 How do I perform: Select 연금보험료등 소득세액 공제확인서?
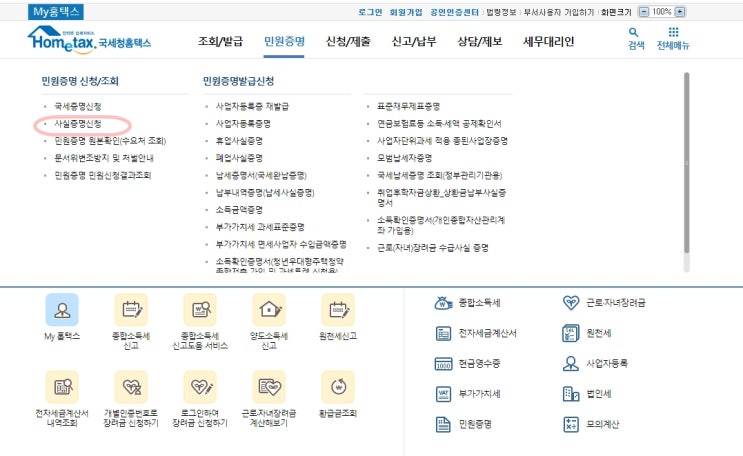click(x=439, y=124)
